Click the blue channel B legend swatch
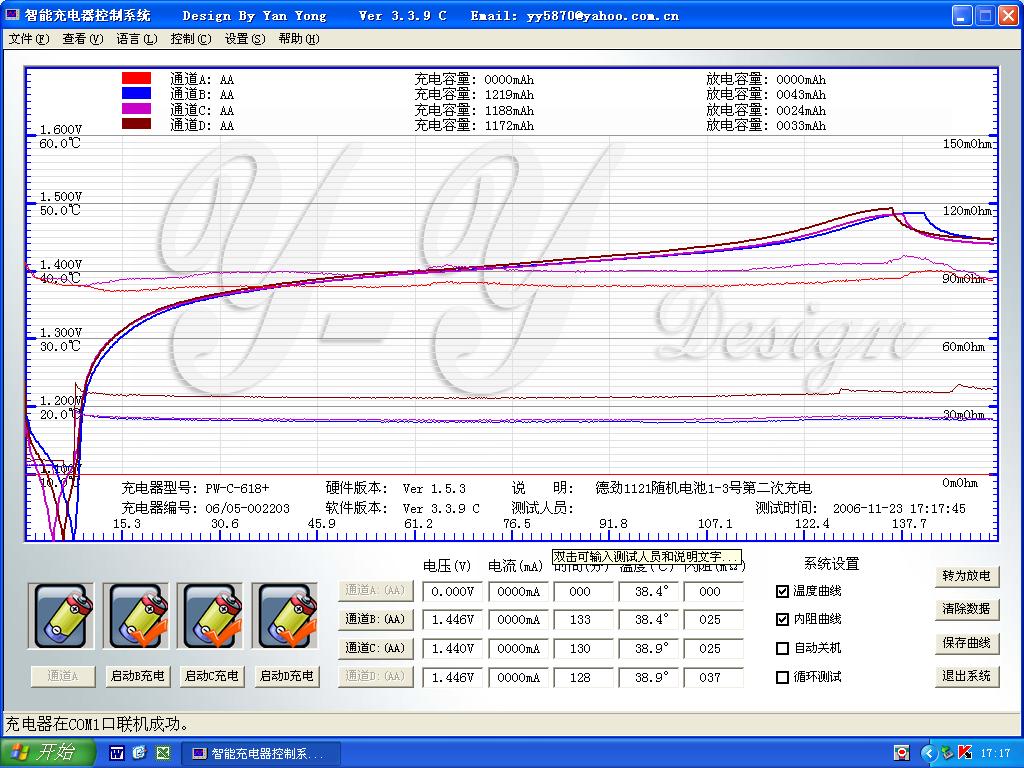The image size is (1024, 768). pos(136,93)
